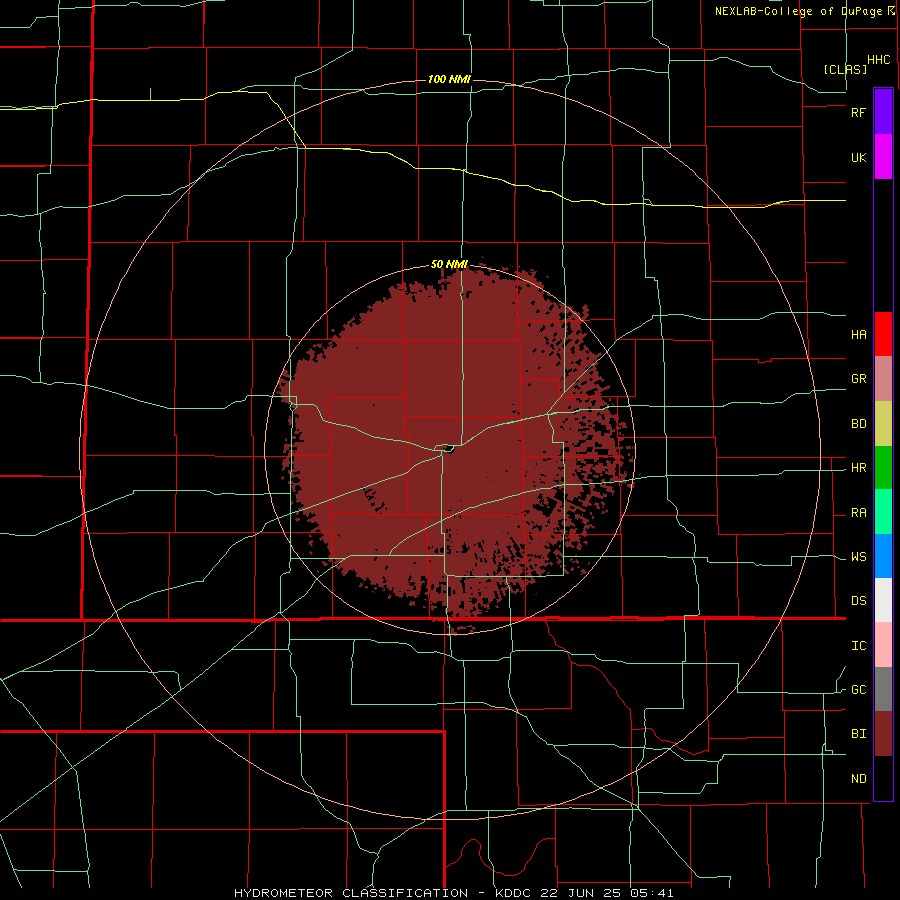Click the HYDROMETEOR CLASSIFICATION title text

[351, 893]
